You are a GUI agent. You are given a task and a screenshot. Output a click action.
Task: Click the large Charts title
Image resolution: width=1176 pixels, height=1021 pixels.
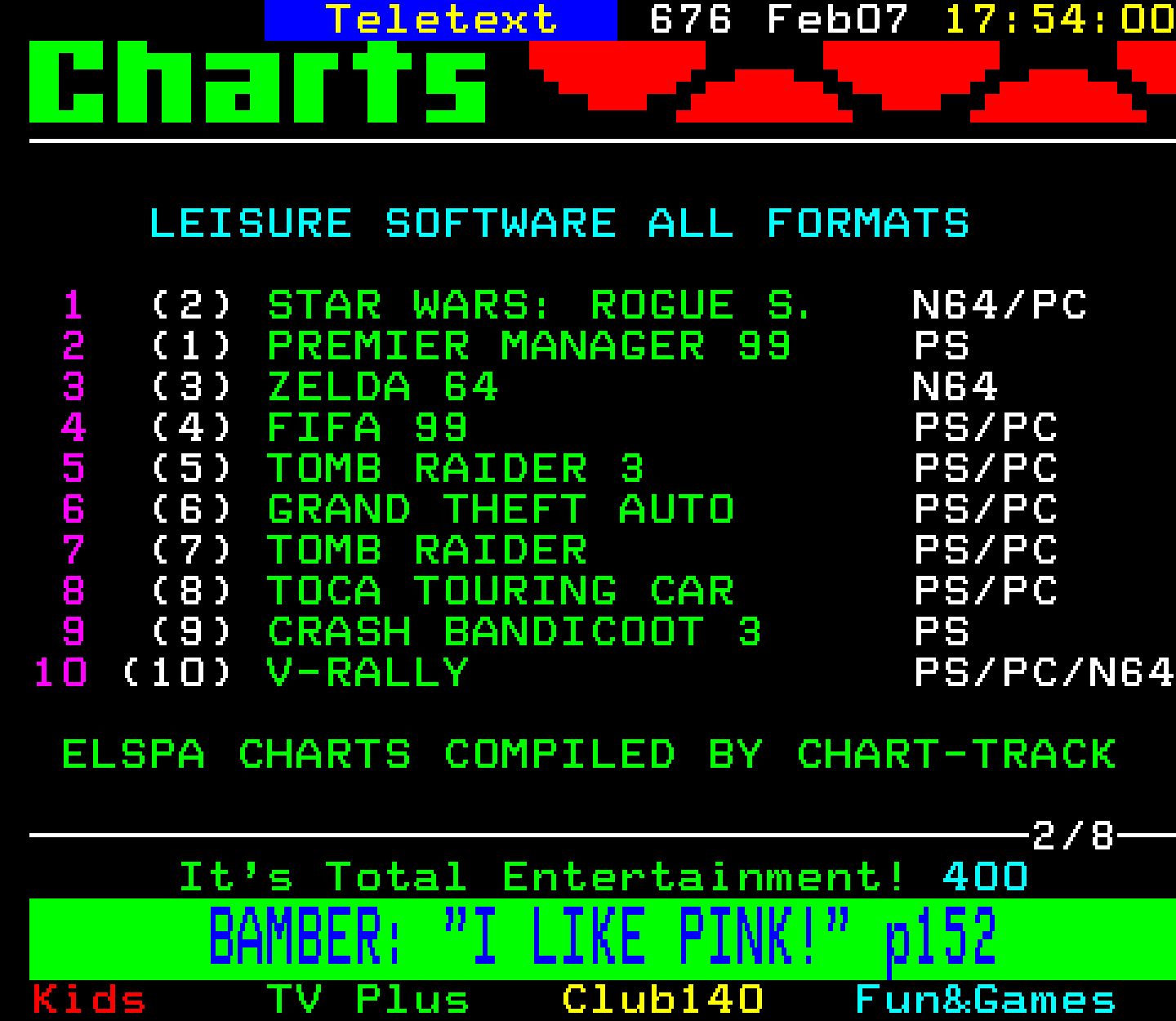258,82
